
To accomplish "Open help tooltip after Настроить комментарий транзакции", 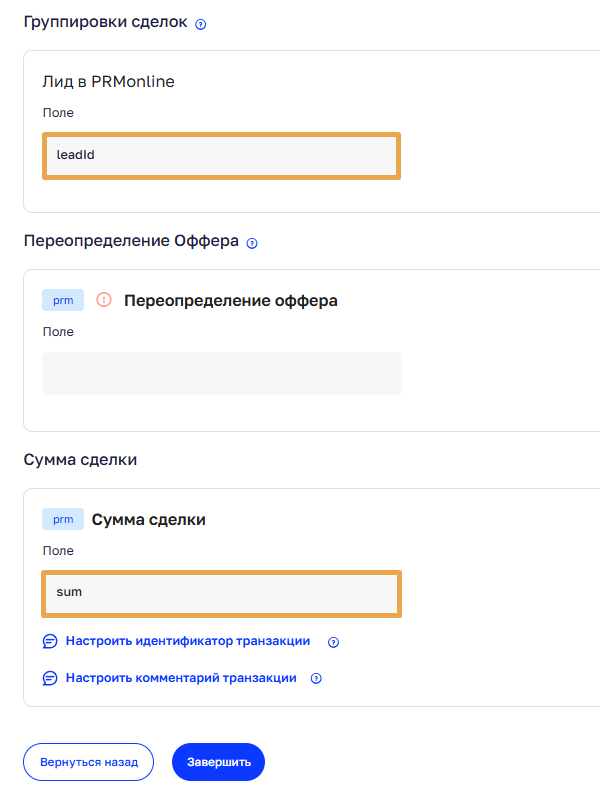I will pos(316,678).
